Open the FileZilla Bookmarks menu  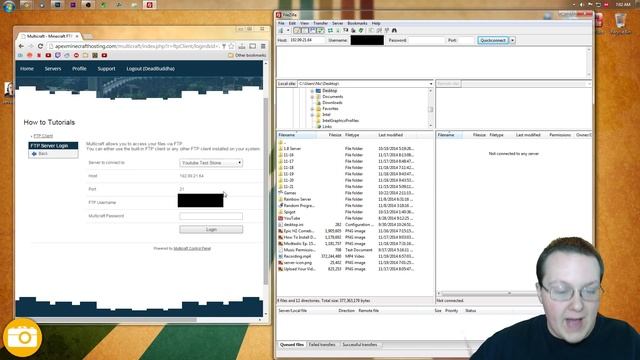click(357, 23)
